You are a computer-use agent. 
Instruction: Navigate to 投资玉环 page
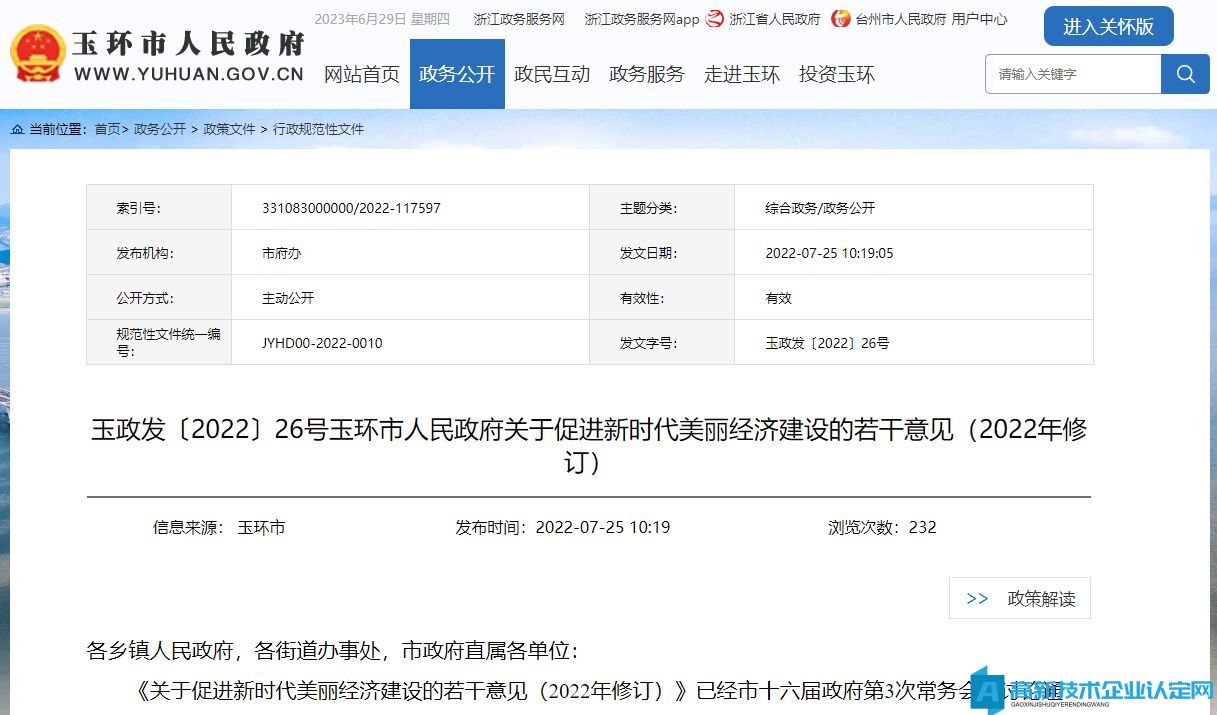tap(837, 74)
